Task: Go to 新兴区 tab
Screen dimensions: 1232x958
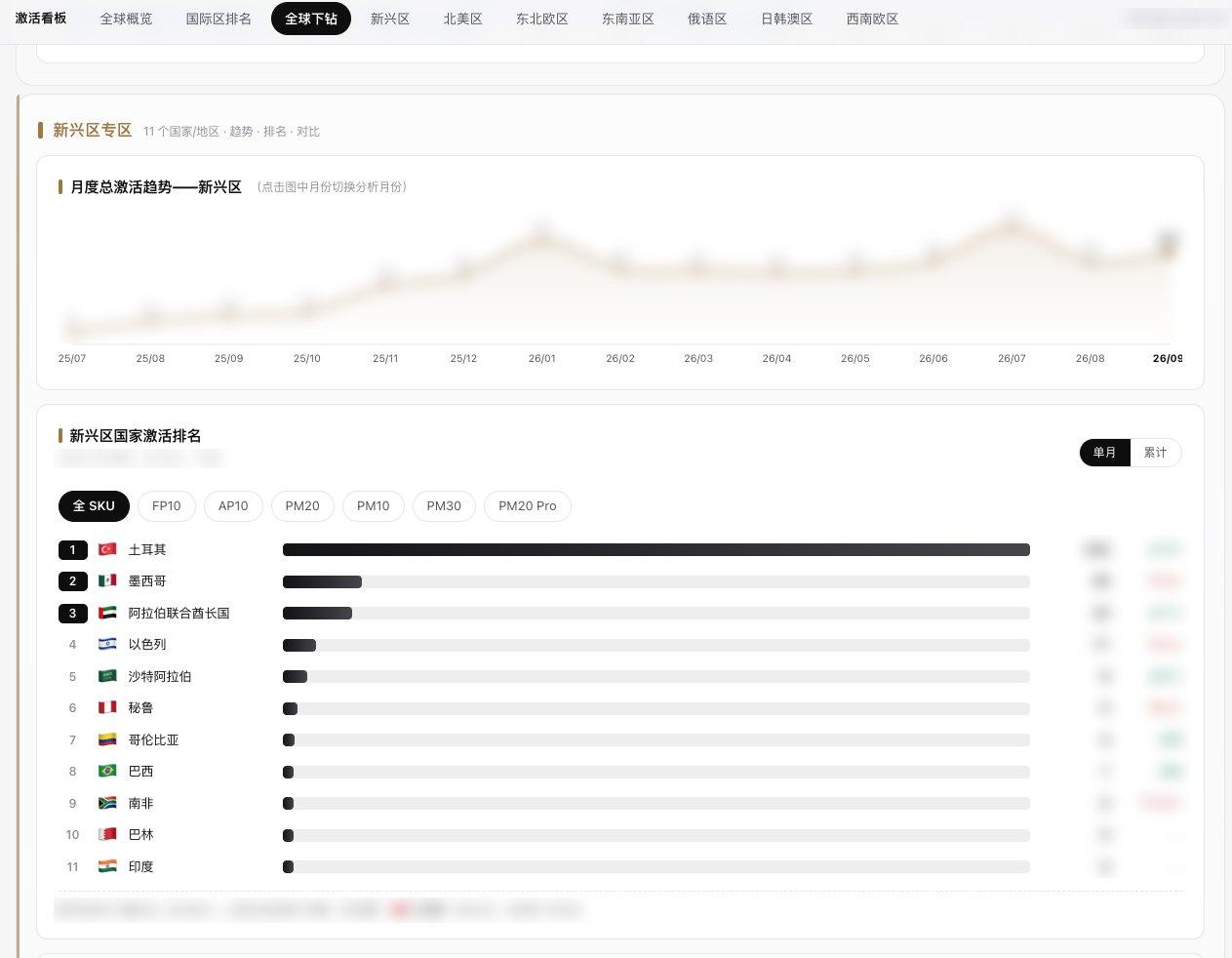Action: click(390, 19)
